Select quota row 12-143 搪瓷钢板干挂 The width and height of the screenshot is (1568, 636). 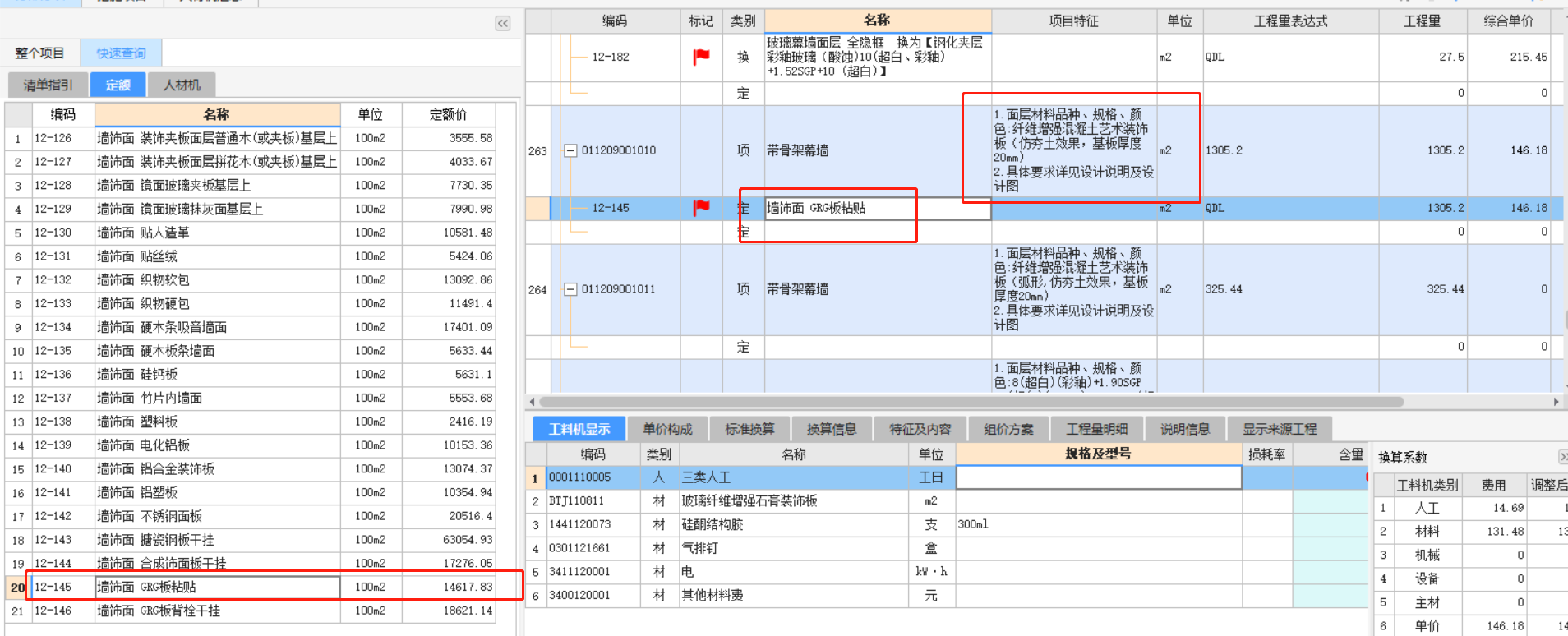pyautogui.click(x=251, y=540)
